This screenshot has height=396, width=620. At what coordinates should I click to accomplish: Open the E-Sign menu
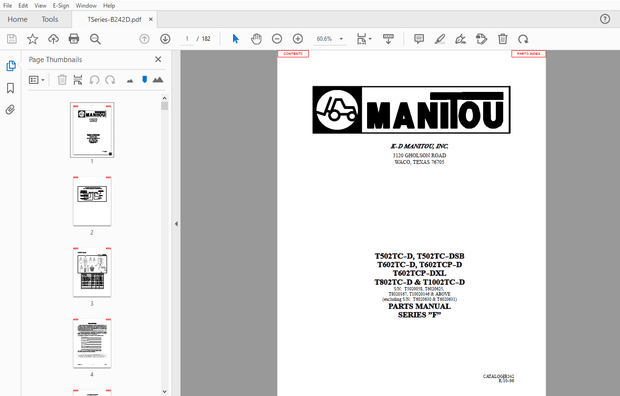[61, 6]
